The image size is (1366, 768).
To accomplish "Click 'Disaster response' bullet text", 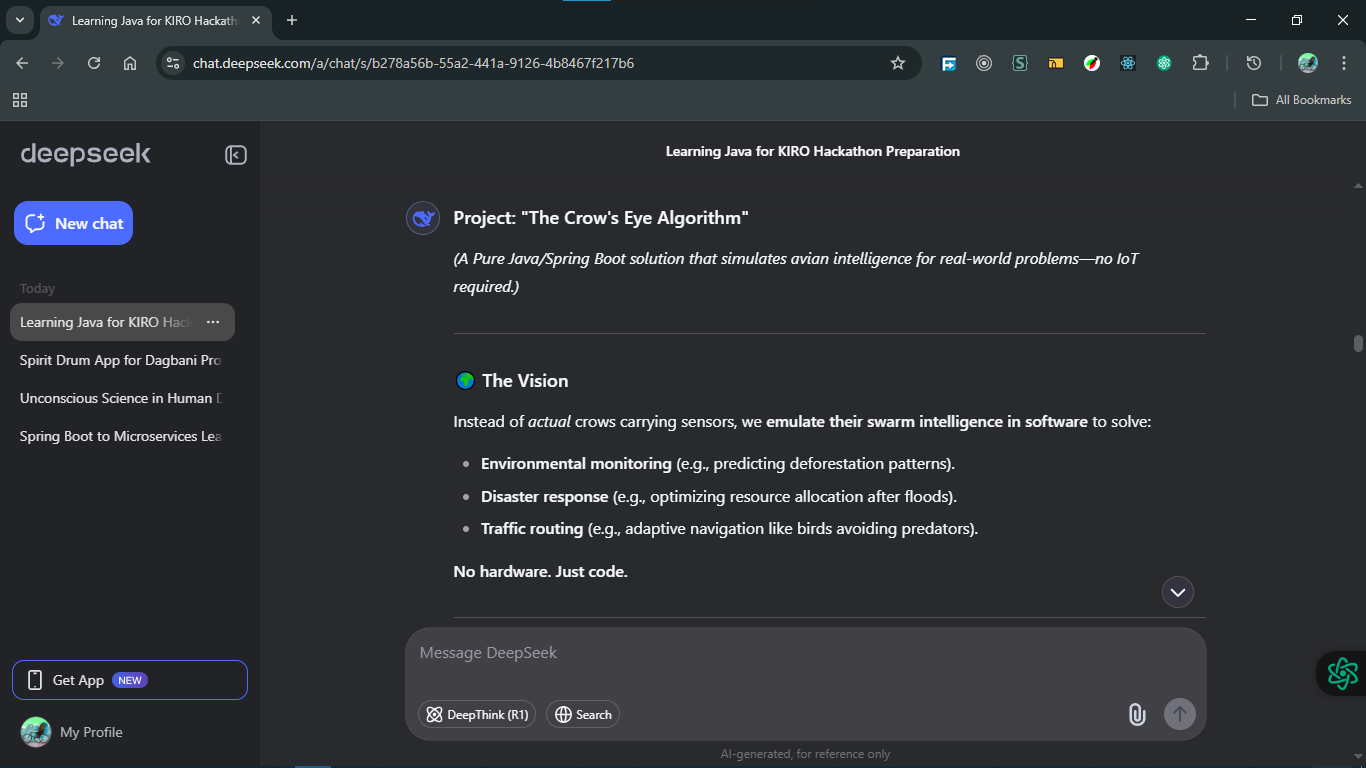I will point(545,497).
